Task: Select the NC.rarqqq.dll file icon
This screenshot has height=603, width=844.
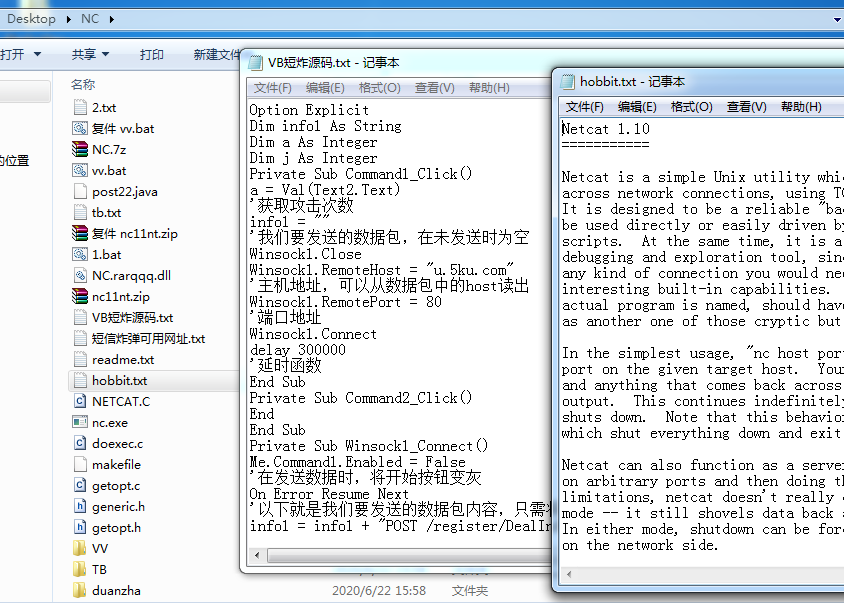Action: pyautogui.click(x=80, y=275)
